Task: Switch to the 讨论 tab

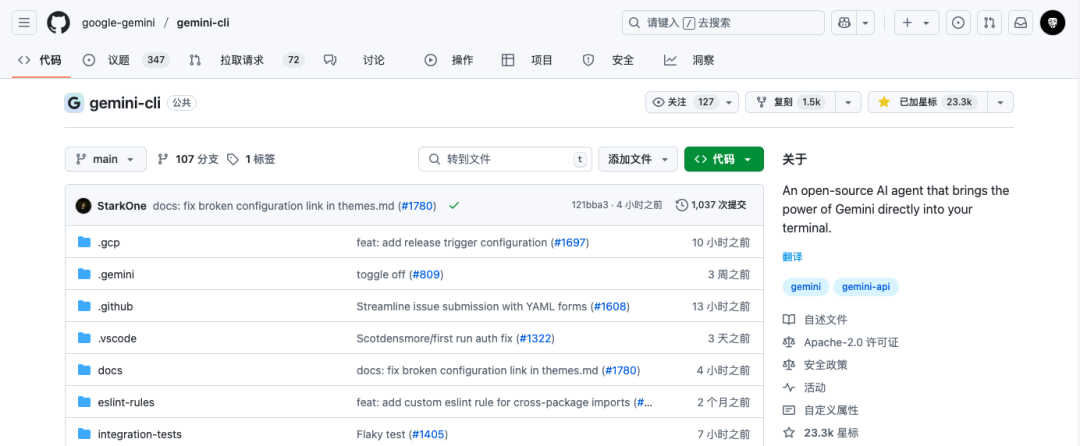Action: point(354,60)
